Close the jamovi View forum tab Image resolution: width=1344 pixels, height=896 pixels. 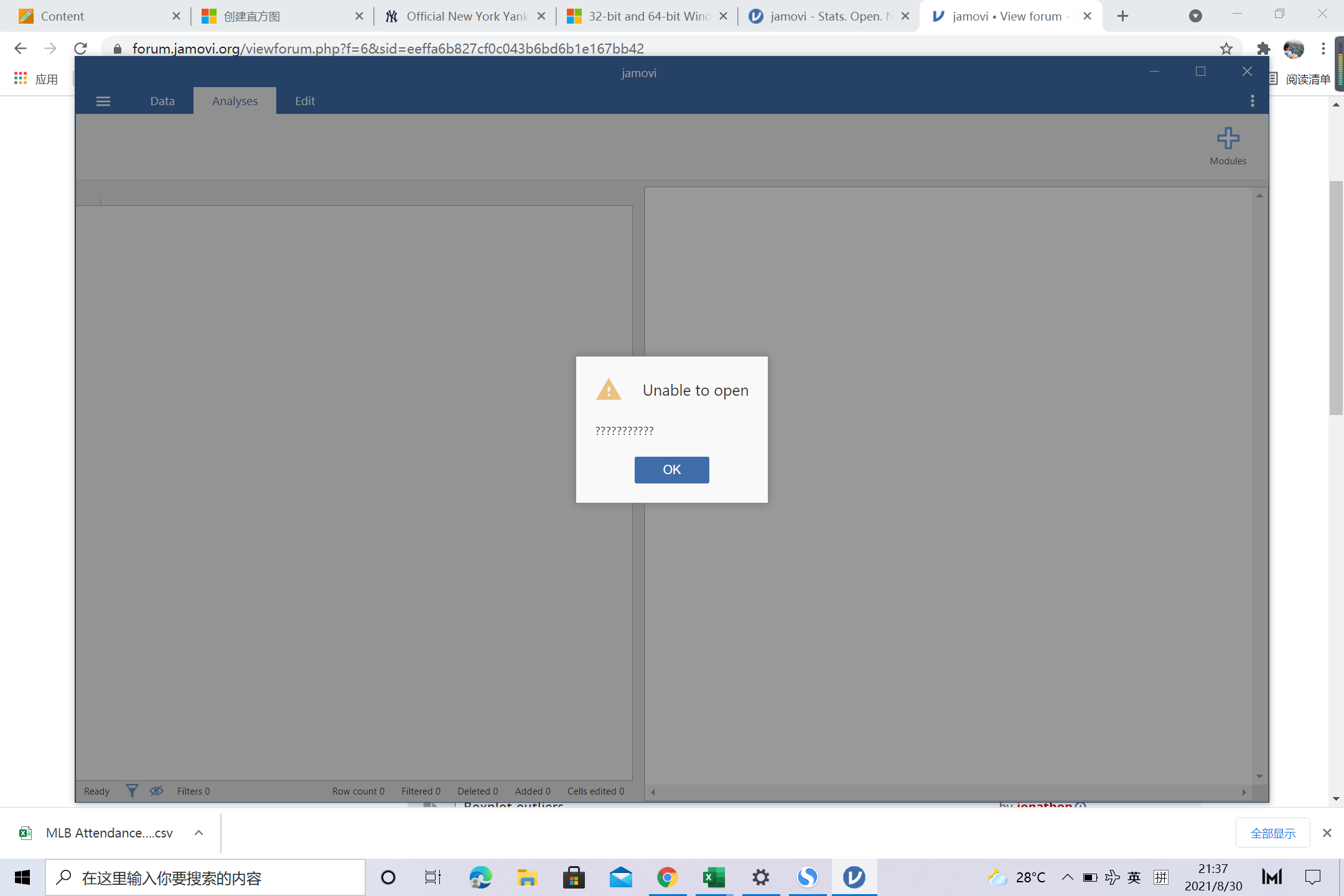[x=1087, y=16]
